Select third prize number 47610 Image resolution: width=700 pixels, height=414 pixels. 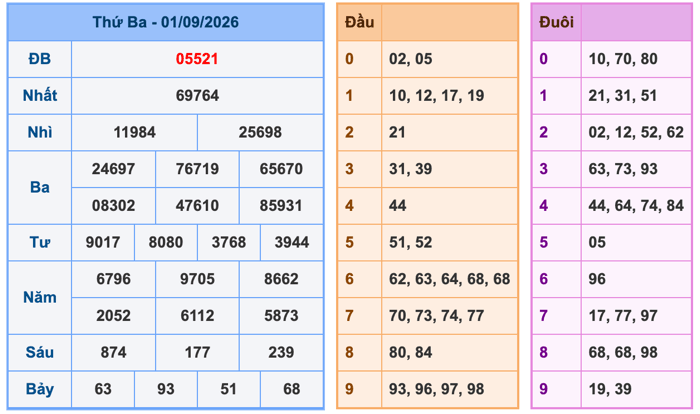197,205
